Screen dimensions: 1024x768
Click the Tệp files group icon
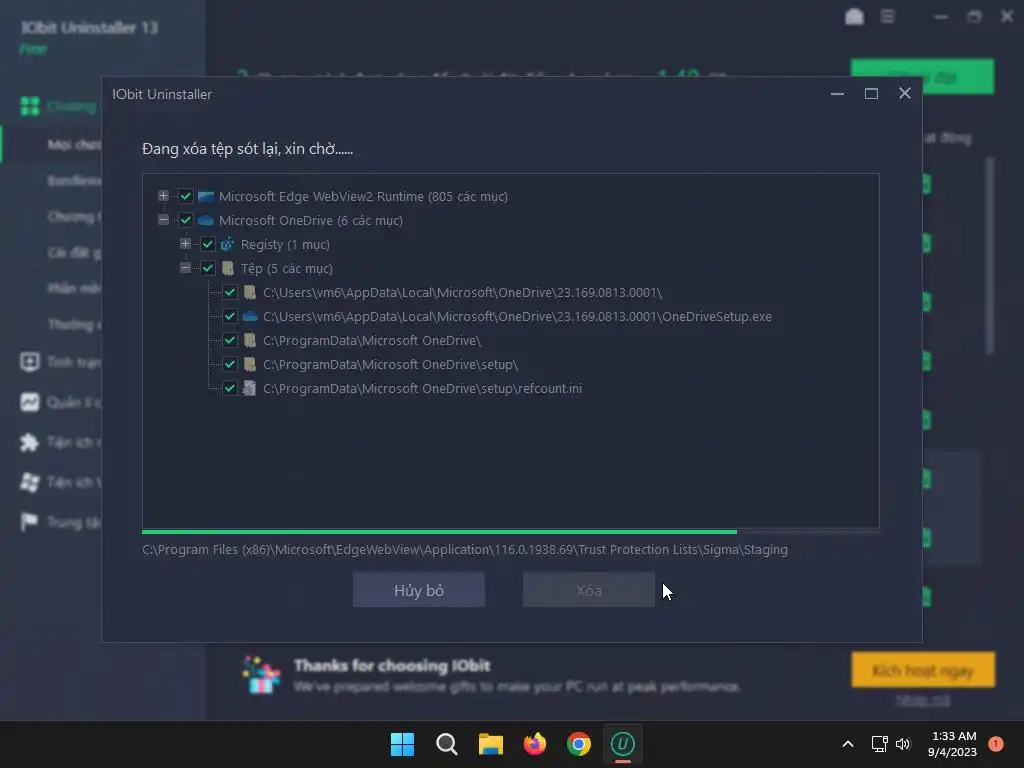pyautogui.click(x=228, y=268)
